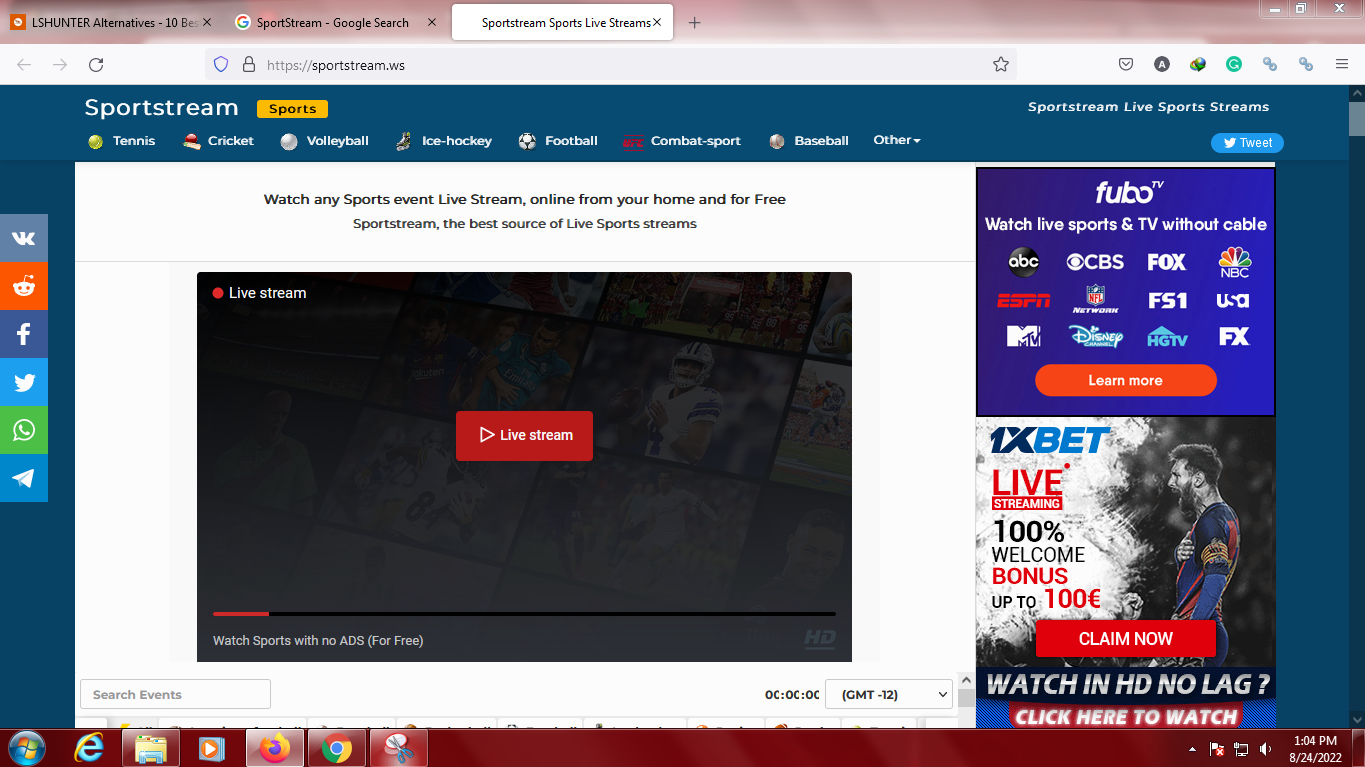1365x767 pixels.
Task: Switch to SportStream Google Search tab
Action: tap(336, 22)
